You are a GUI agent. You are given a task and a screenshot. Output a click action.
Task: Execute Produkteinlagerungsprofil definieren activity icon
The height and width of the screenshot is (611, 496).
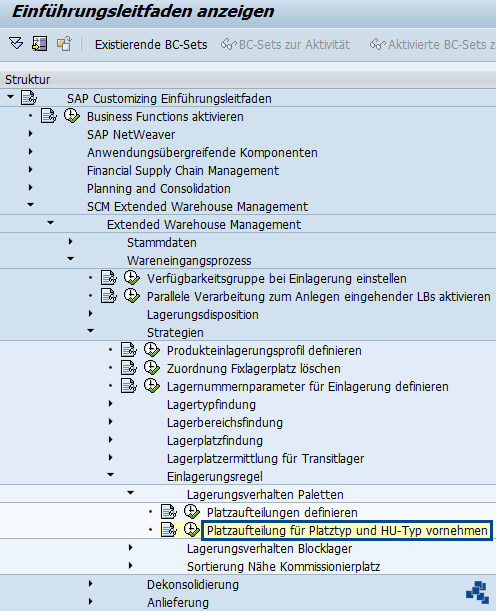[x=152, y=350]
